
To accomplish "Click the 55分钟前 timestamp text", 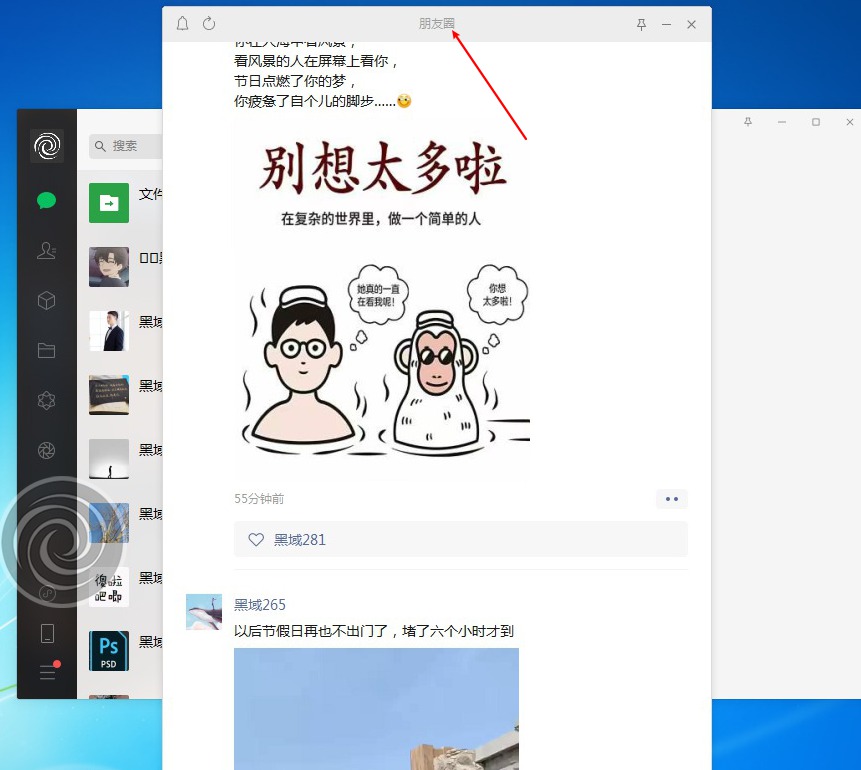I will 259,499.
